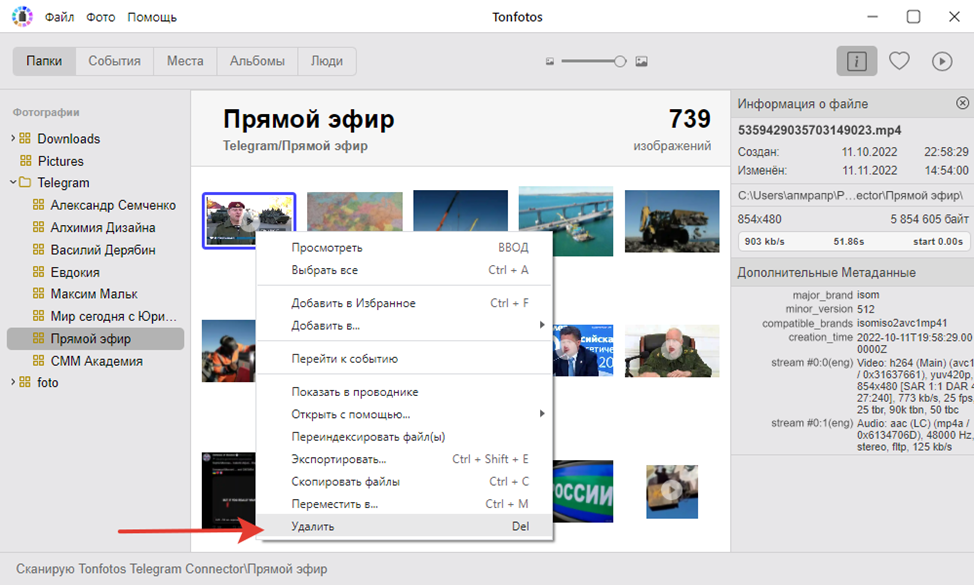Open the Файл menu
The height and width of the screenshot is (585, 974).
[59, 17]
